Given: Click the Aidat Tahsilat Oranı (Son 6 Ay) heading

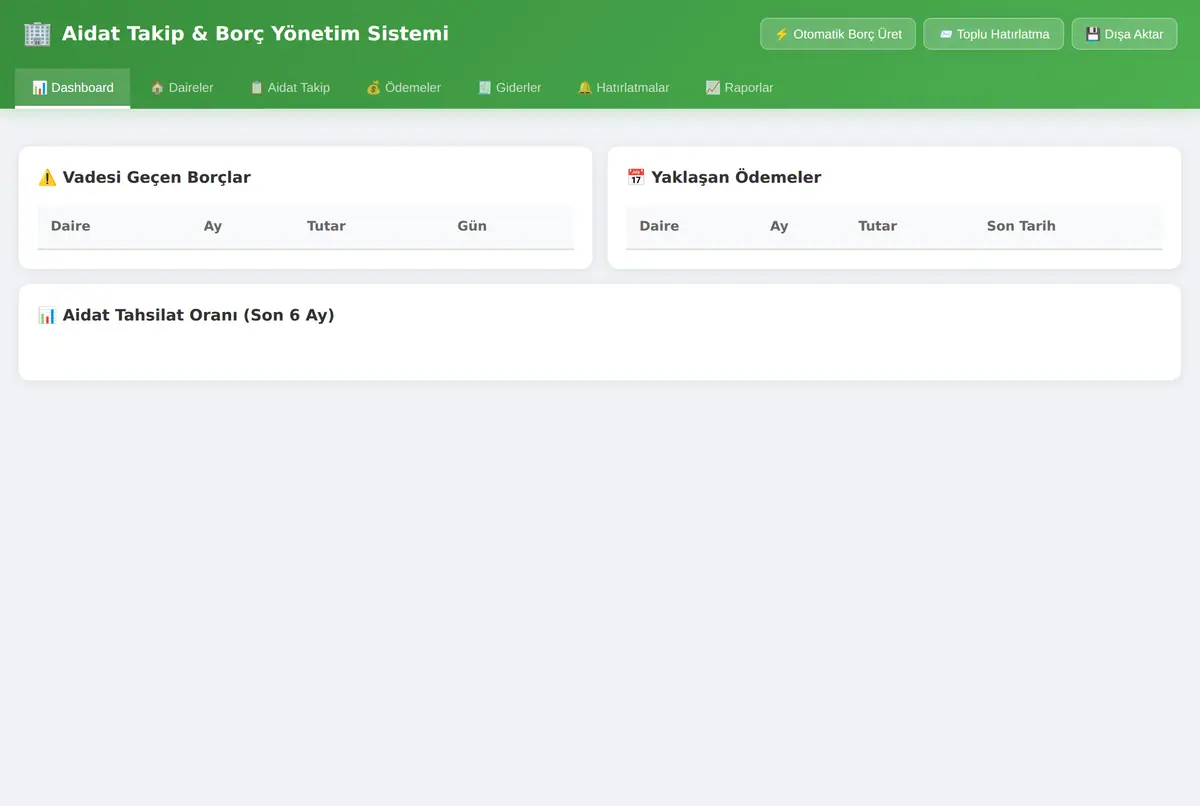Looking at the screenshot, I should point(186,315).
